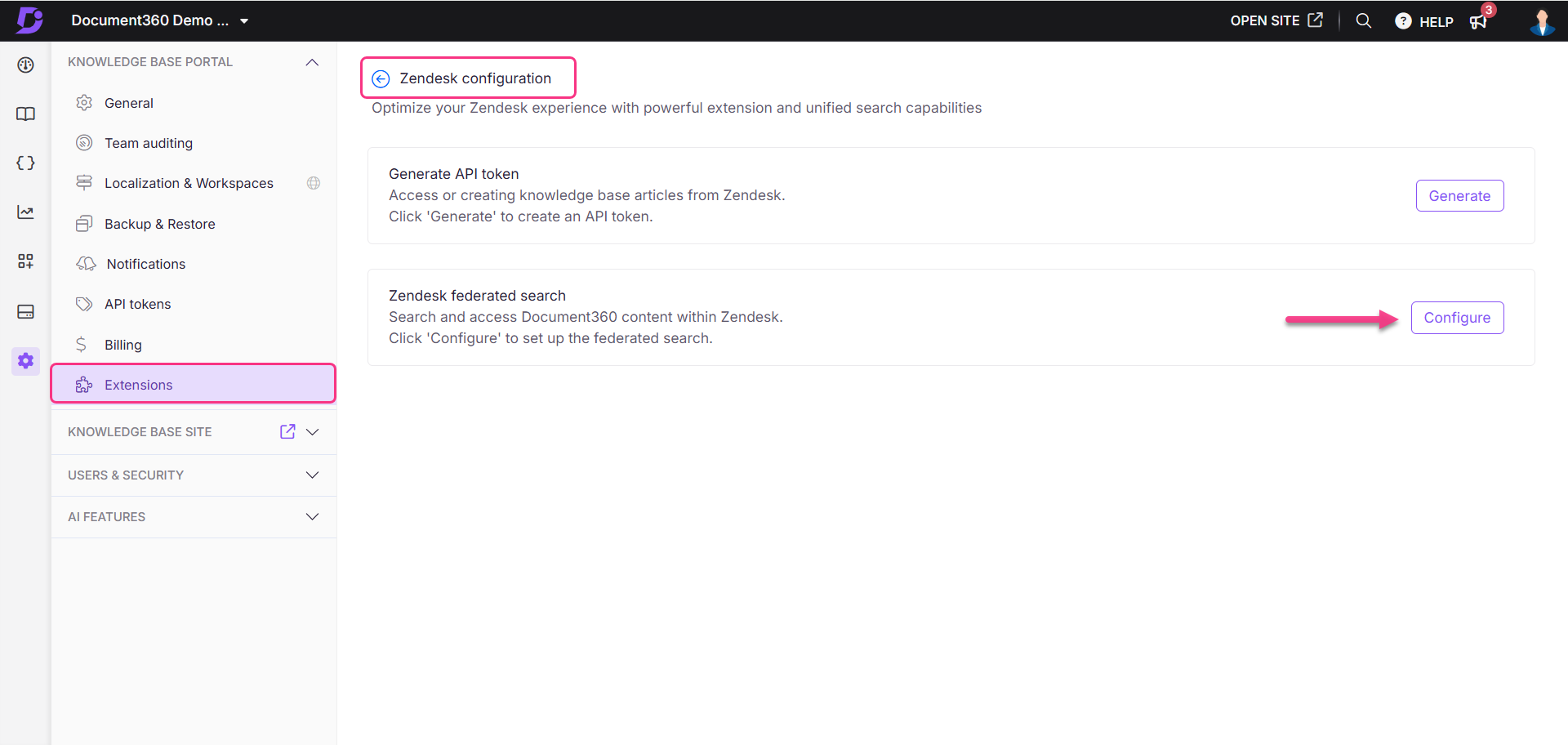Image resolution: width=1568 pixels, height=745 pixels.
Task: Click the globe icon next to Localization
Action: [314, 183]
